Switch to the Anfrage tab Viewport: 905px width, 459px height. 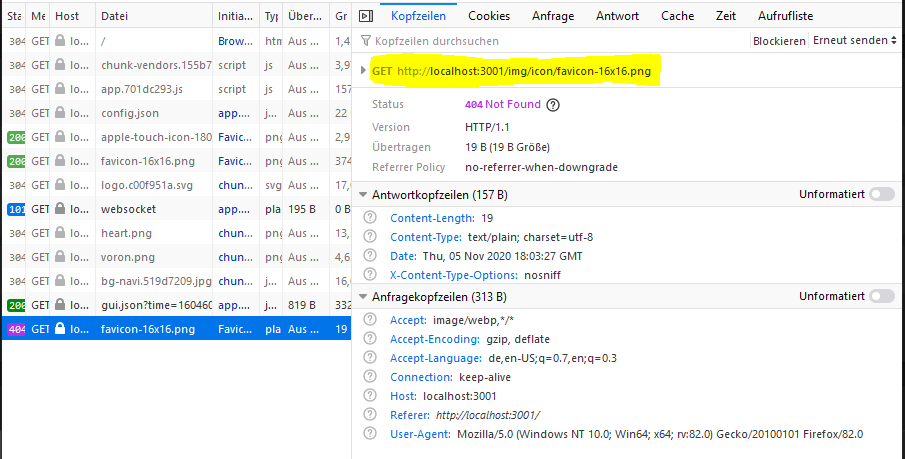point(553,16)
